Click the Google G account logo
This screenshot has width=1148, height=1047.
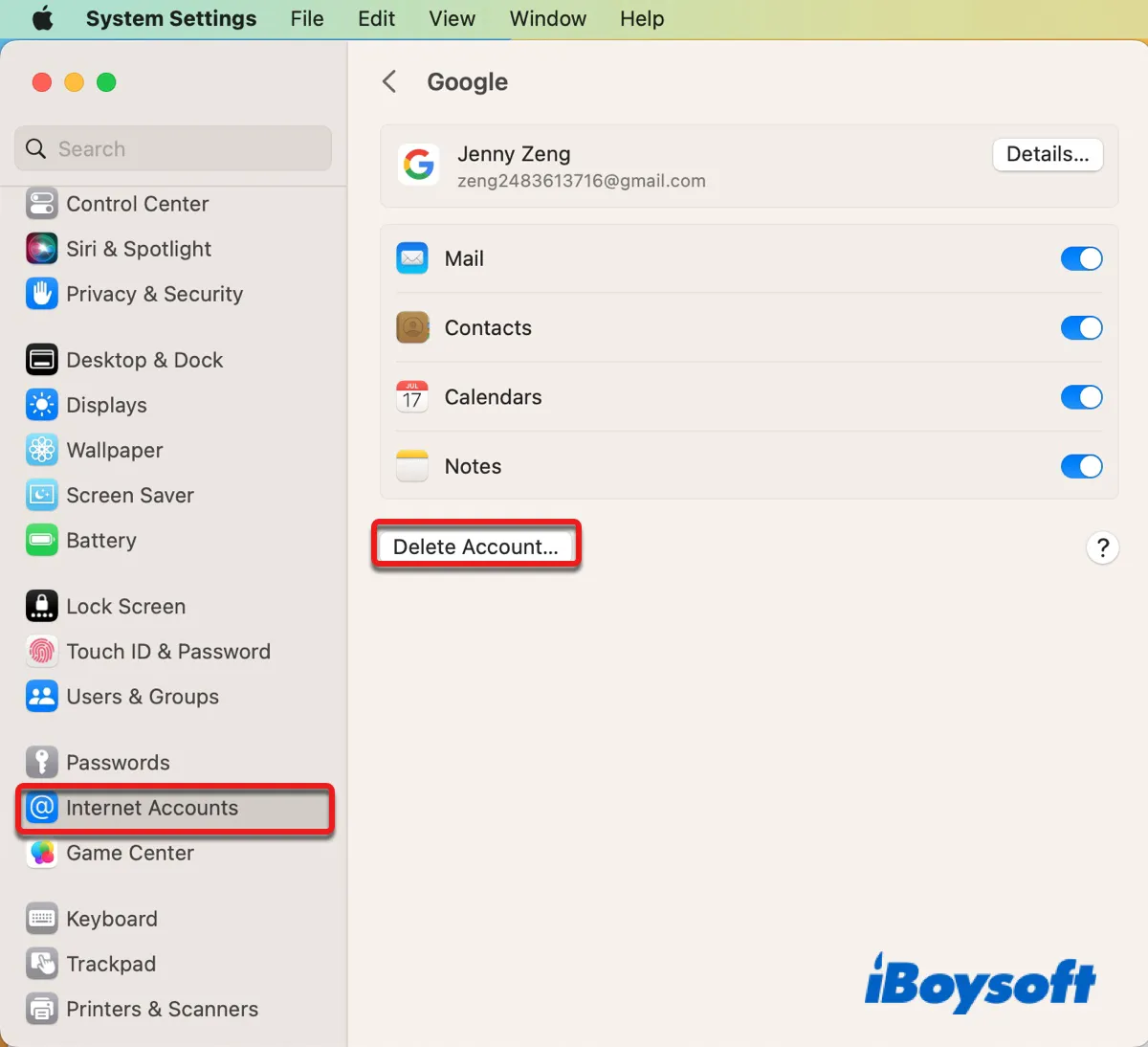(x=418, y=165)
